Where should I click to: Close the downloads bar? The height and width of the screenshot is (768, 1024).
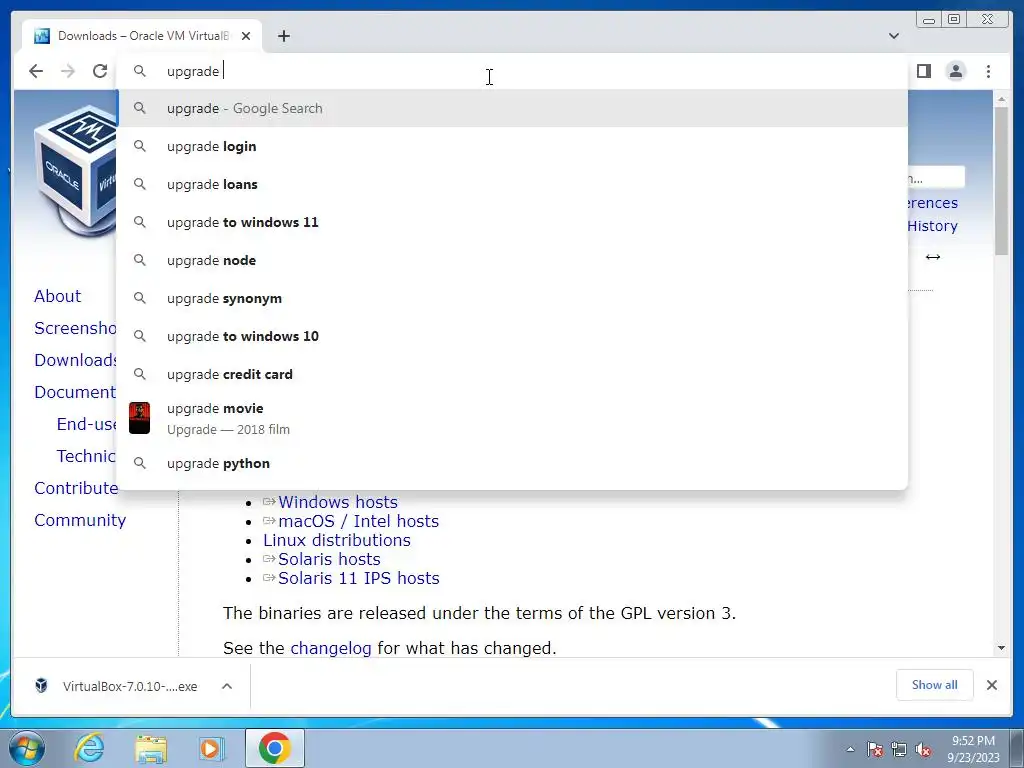[x=991, y=684]
